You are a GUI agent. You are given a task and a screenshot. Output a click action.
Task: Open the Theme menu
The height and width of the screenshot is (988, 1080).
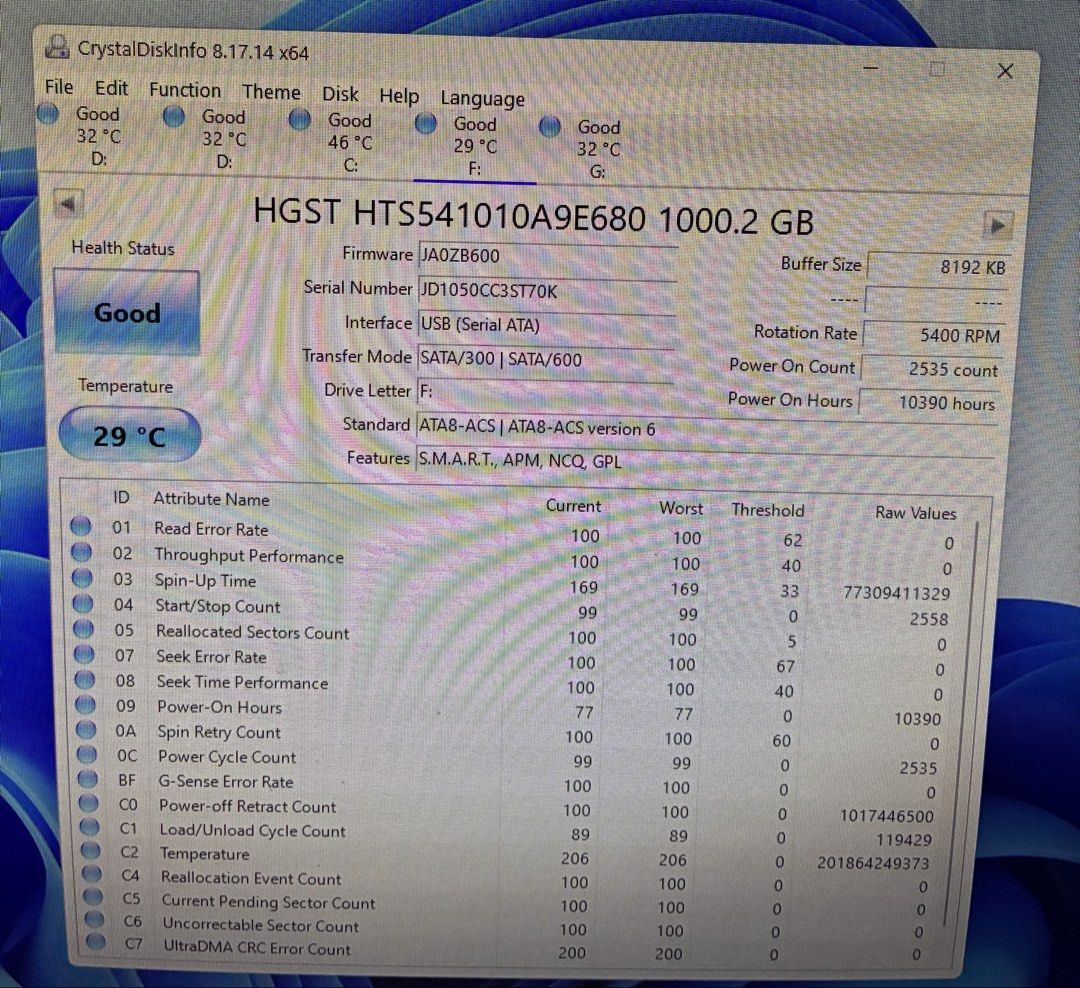tap(271, 92)
